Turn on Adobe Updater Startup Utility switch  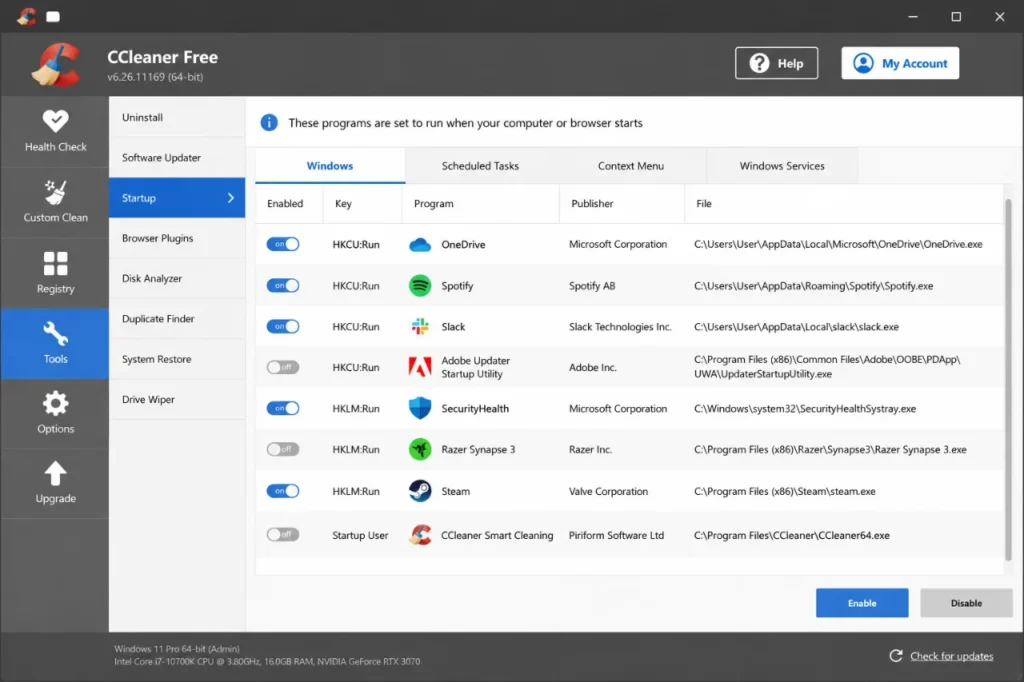click(x=283, y=367)
